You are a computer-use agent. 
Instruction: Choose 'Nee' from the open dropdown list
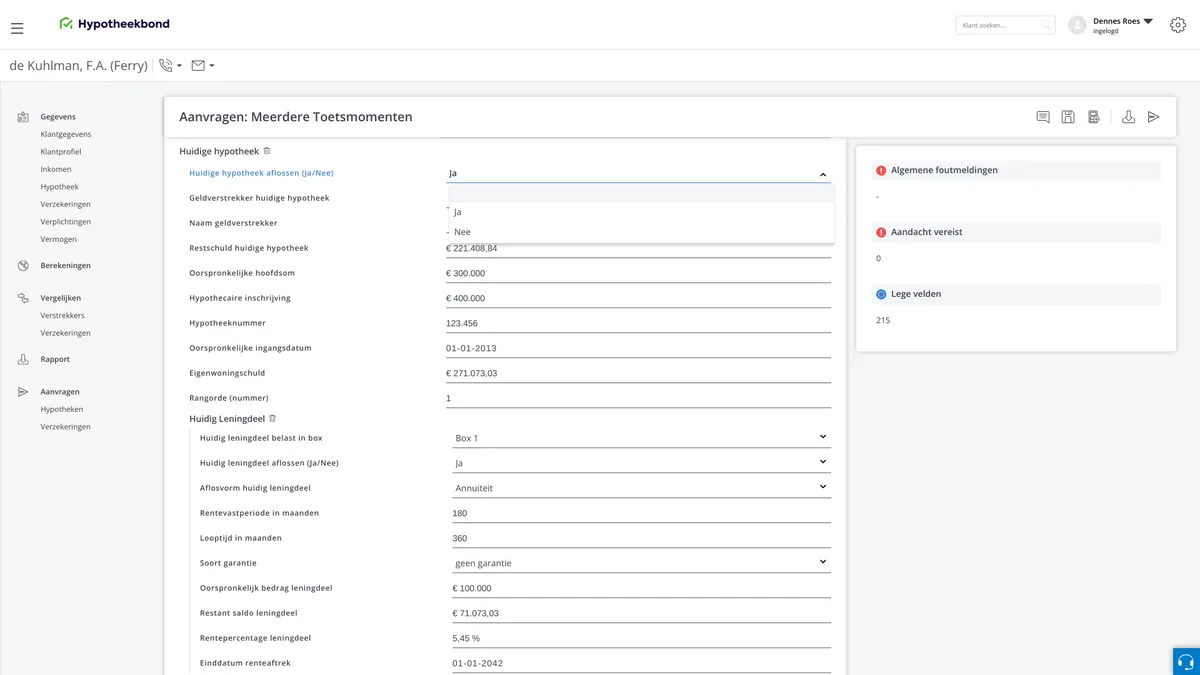[x=640, y=232]
